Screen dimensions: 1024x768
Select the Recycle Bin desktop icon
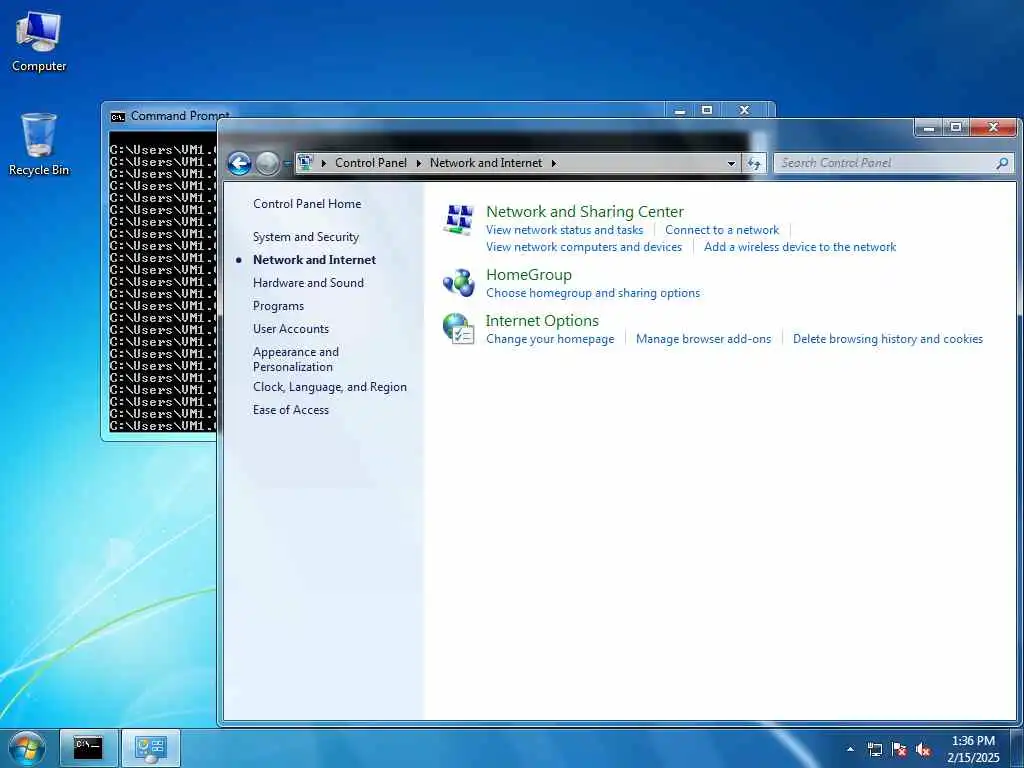click(39, 145)
